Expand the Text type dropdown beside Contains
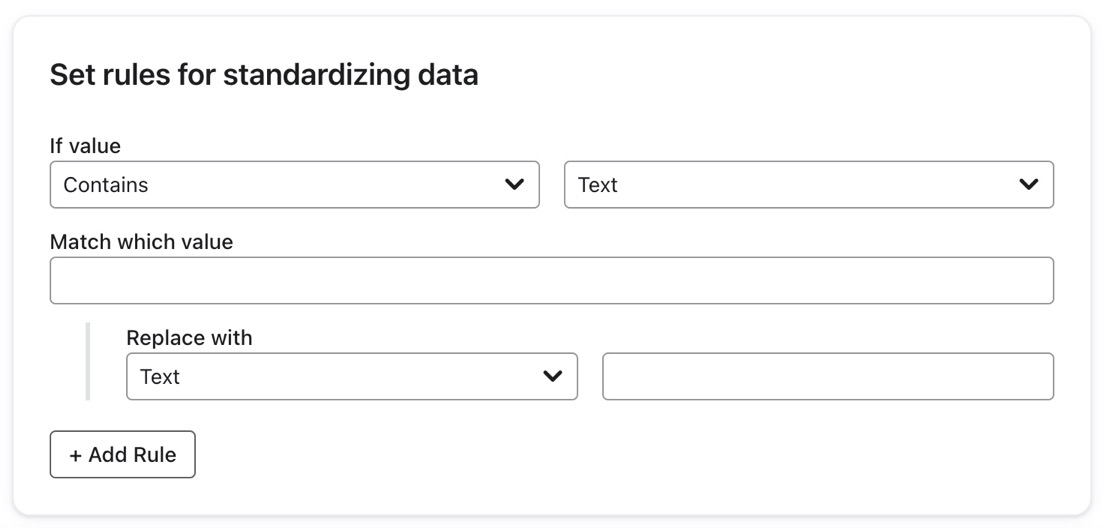Screen dimensions: 1110x528 [x=808, y=185]
